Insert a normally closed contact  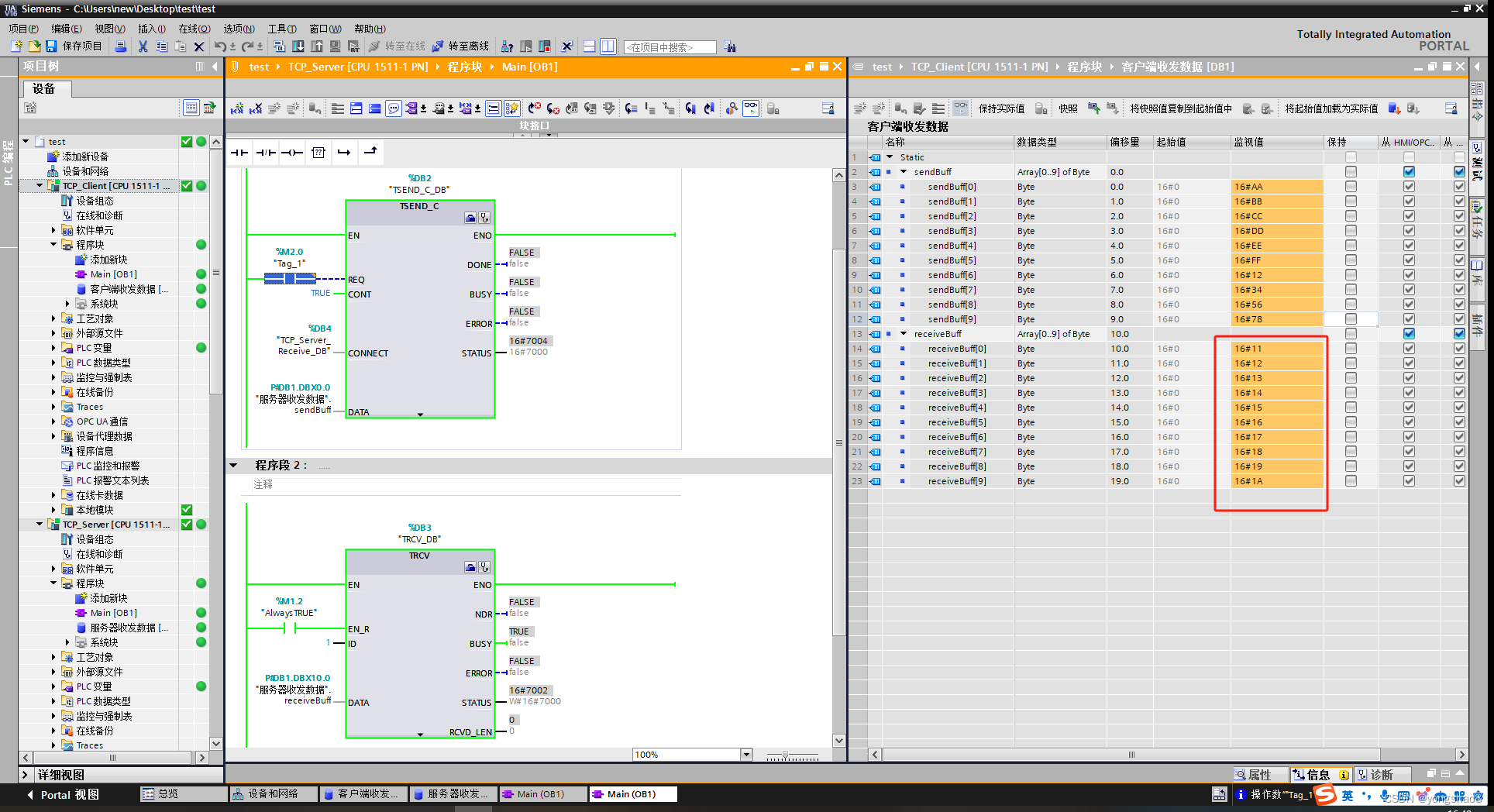pos(266,153)
